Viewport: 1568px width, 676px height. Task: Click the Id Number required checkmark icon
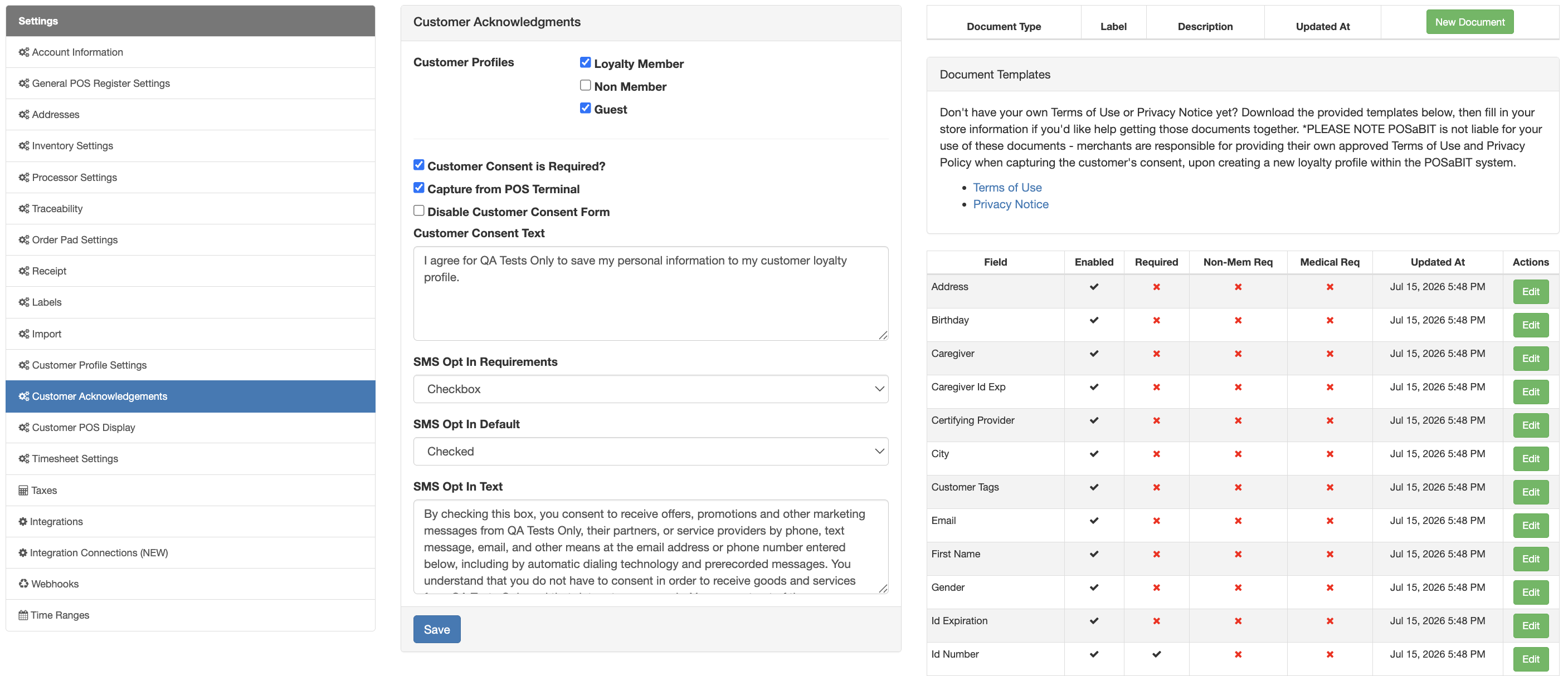pyautogui.click(x=1156, y=654)
